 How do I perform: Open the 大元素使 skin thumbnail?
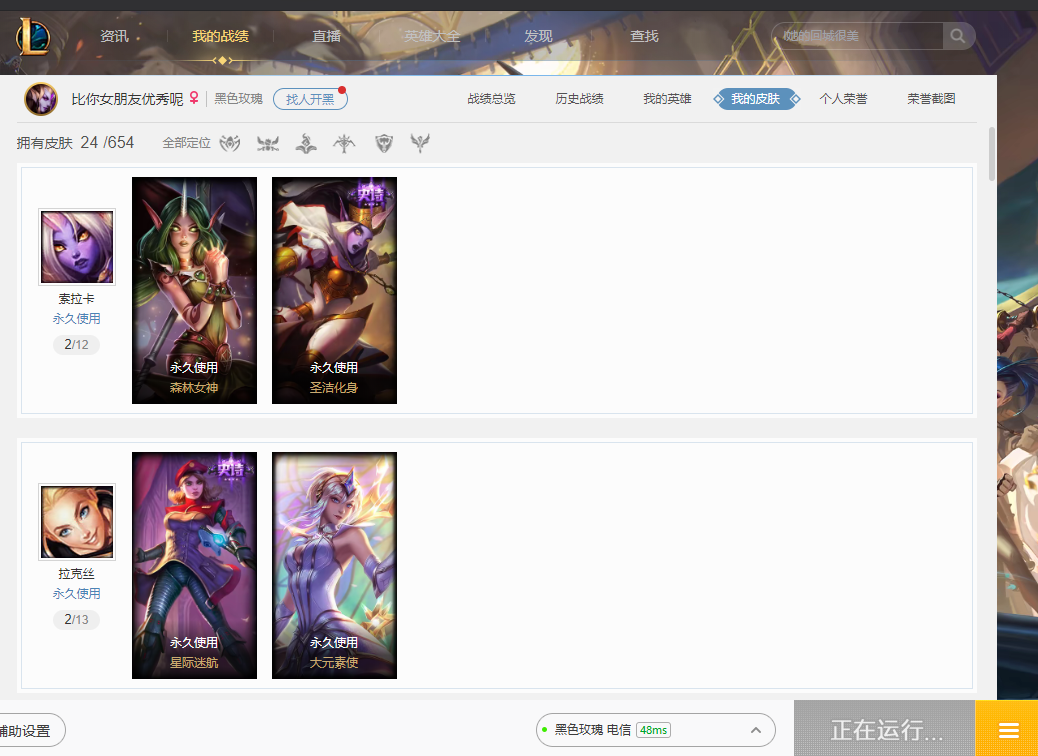[x=334, y=565]
